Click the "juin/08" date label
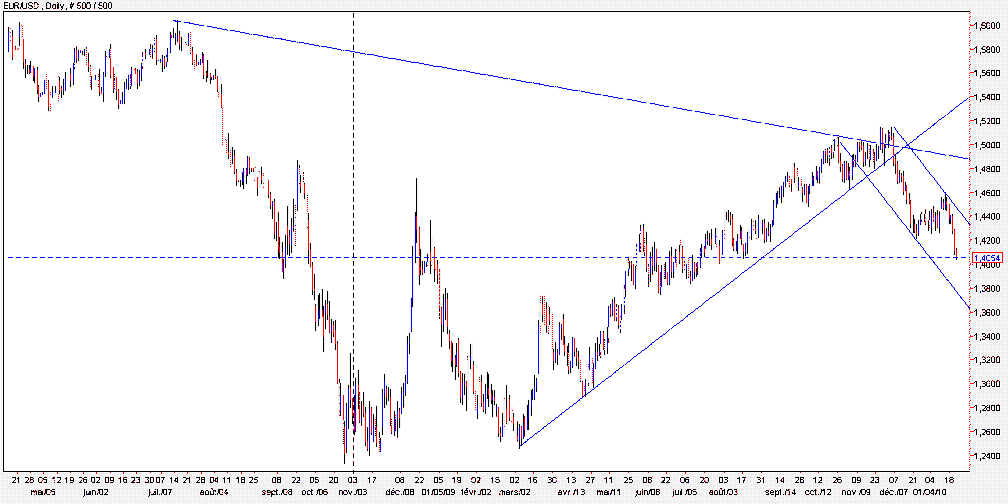The height and width of the screenshot is (504, 1008). click(647, 492)
